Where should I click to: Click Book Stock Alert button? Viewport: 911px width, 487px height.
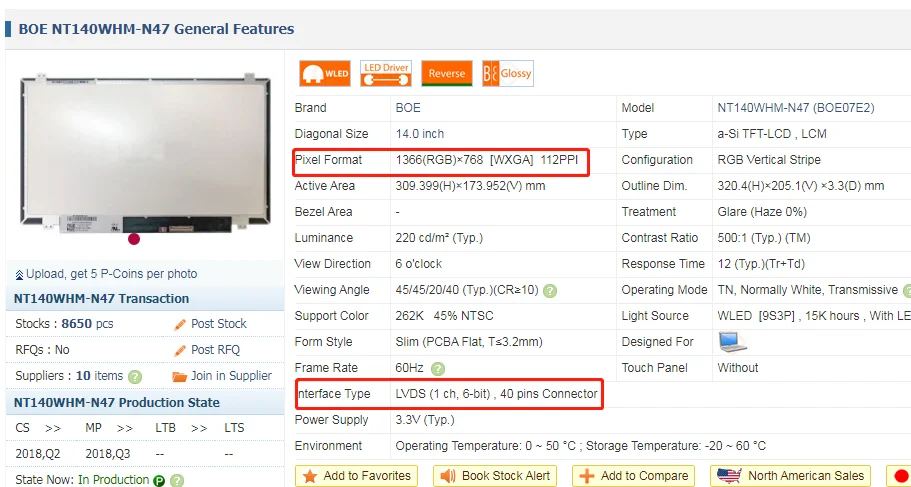[495, 476]
